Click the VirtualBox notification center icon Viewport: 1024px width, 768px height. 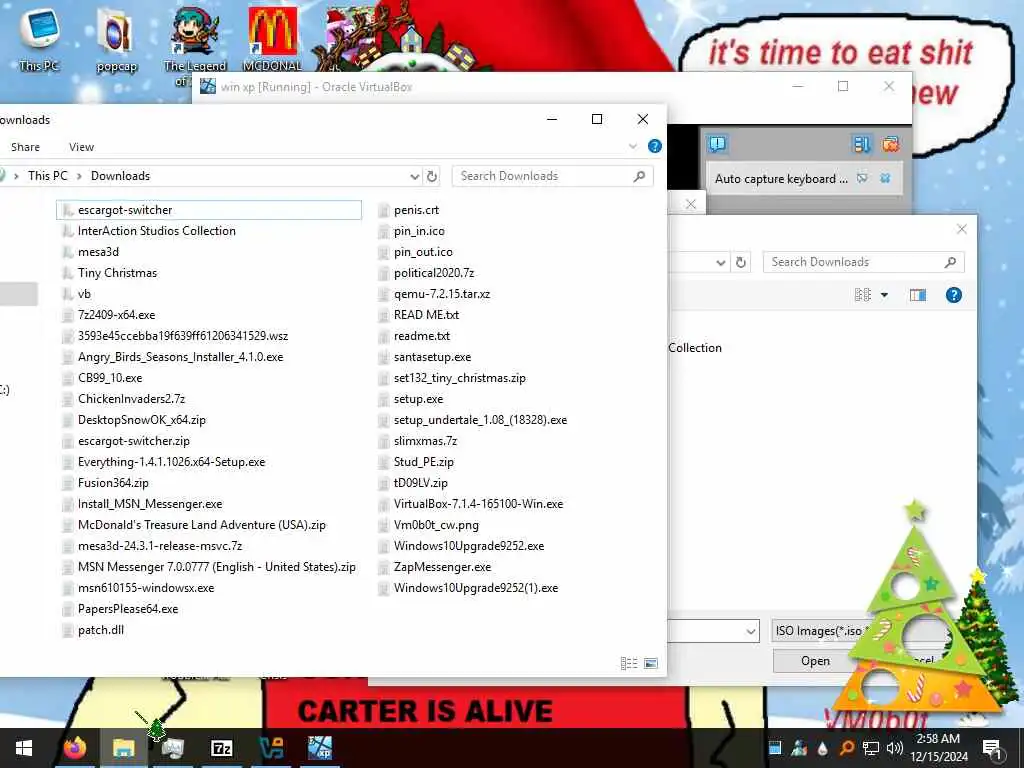(x=717, y=144)
